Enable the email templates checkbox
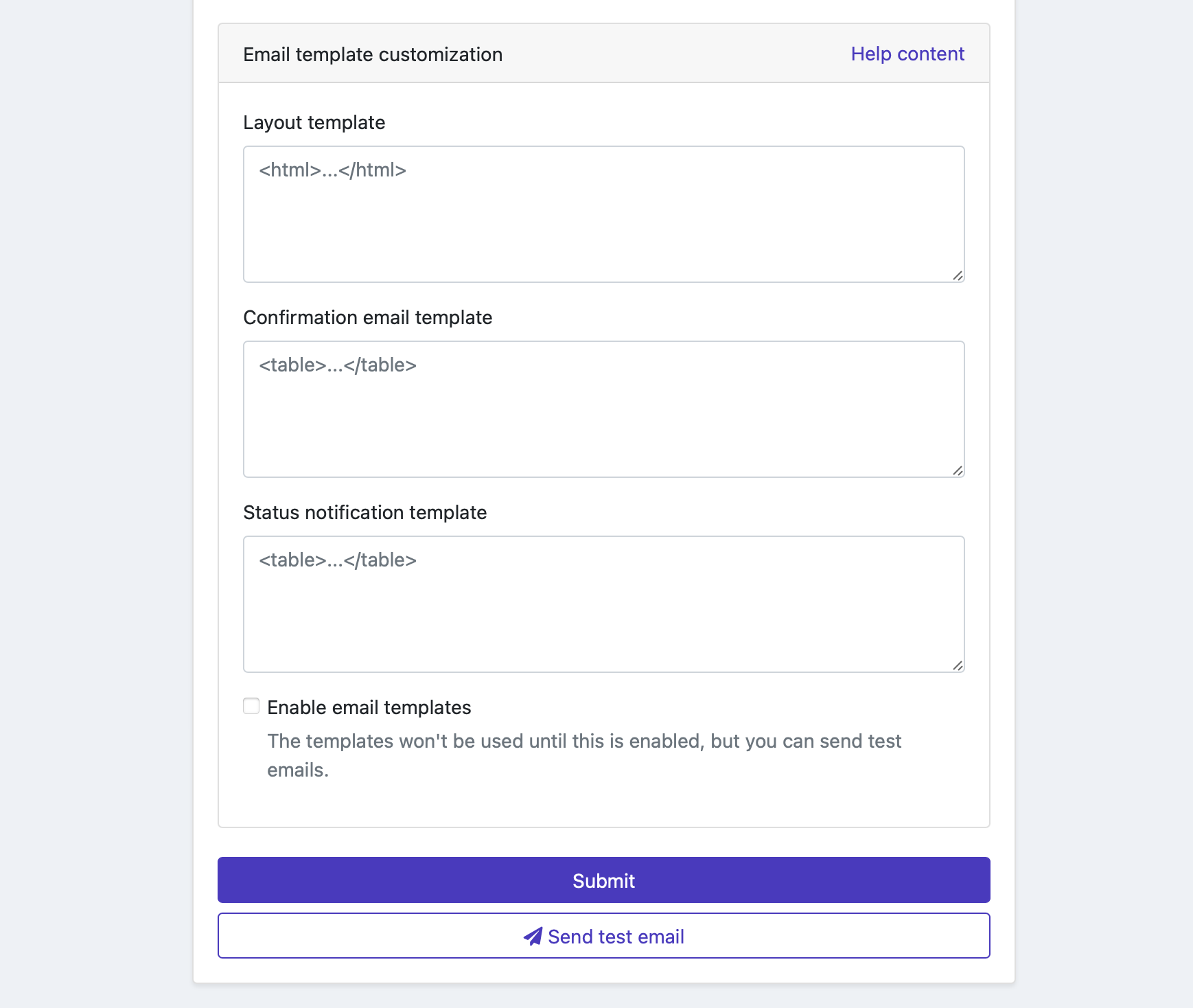This screenshot has height=1008, width=1193. (x=251, y=707)
